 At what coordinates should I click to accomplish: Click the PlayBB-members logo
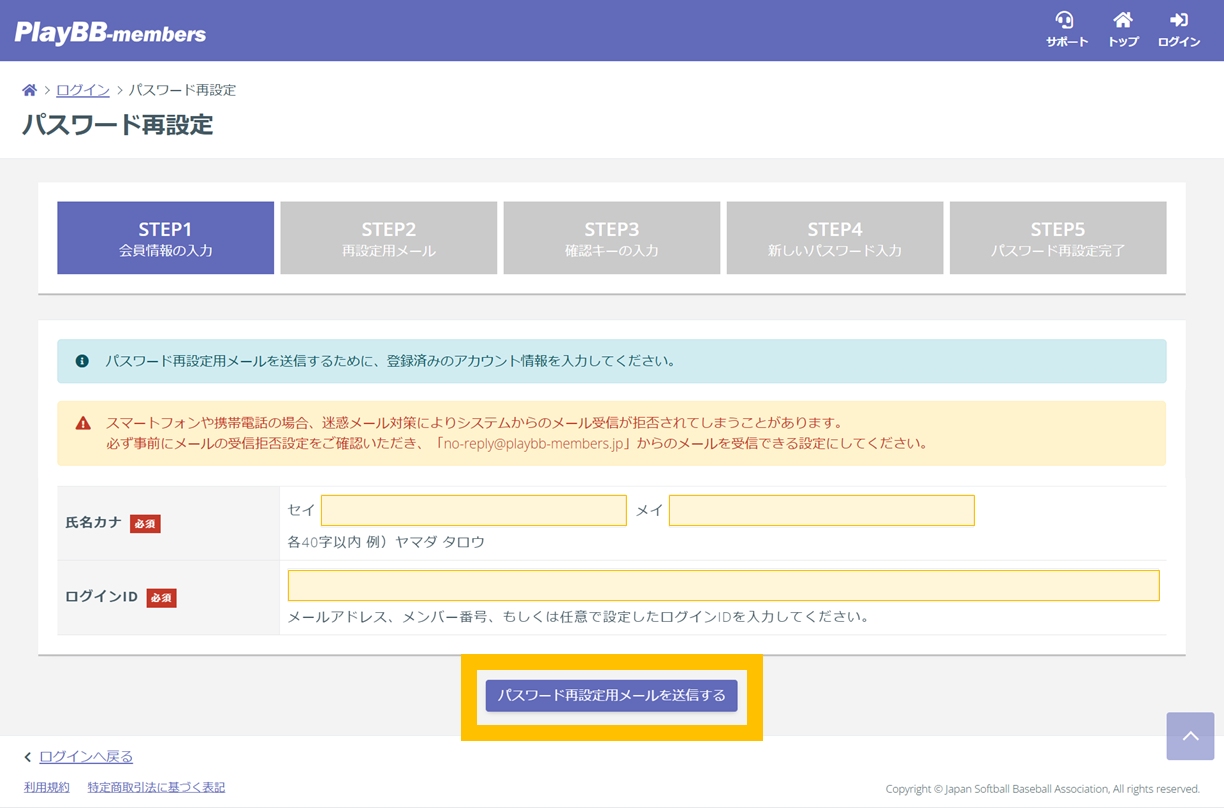click(x=110, y=33)
